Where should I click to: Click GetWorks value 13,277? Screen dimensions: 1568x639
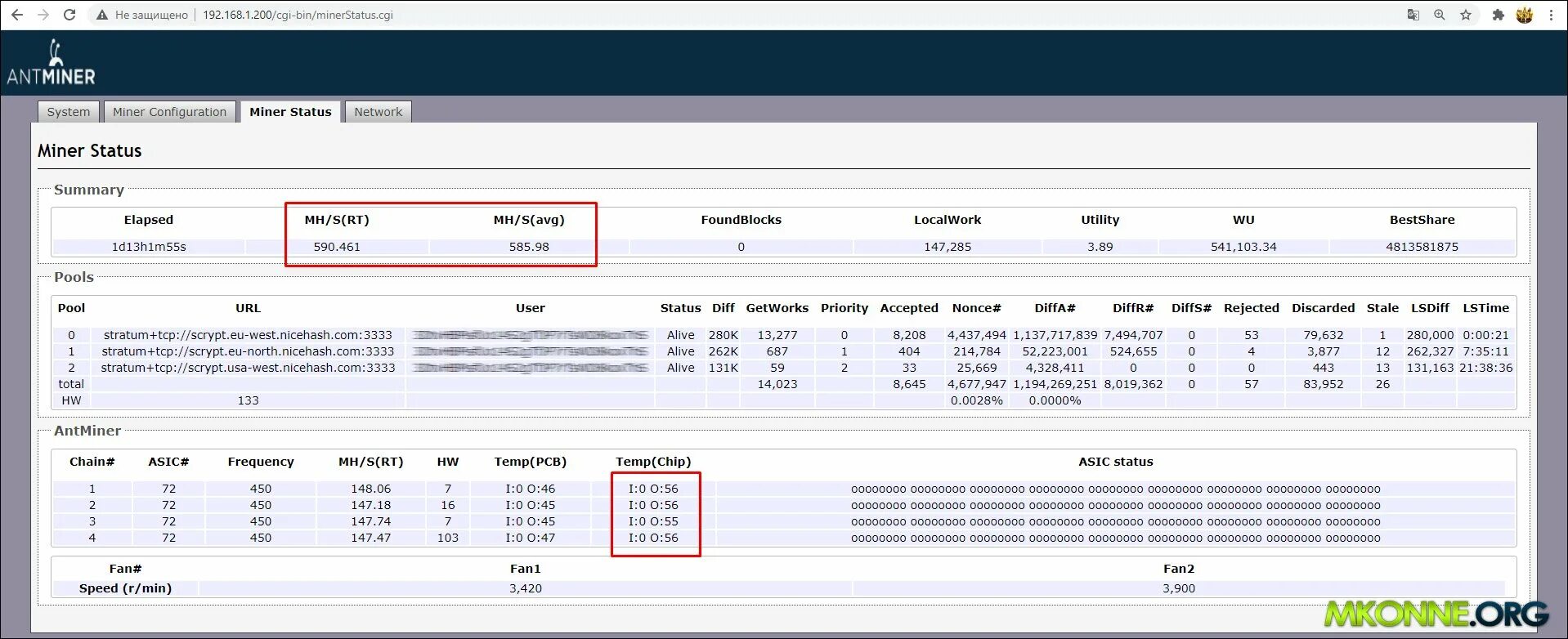[x=777, y=335]
